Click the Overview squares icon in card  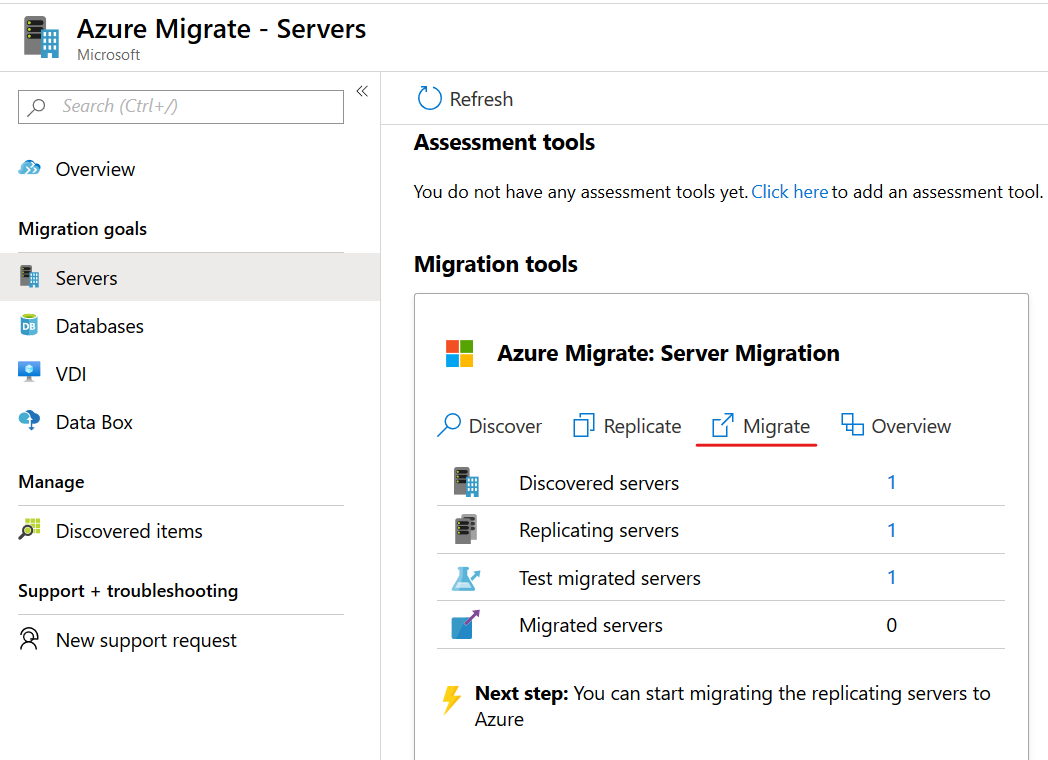(x=852, y=424)
